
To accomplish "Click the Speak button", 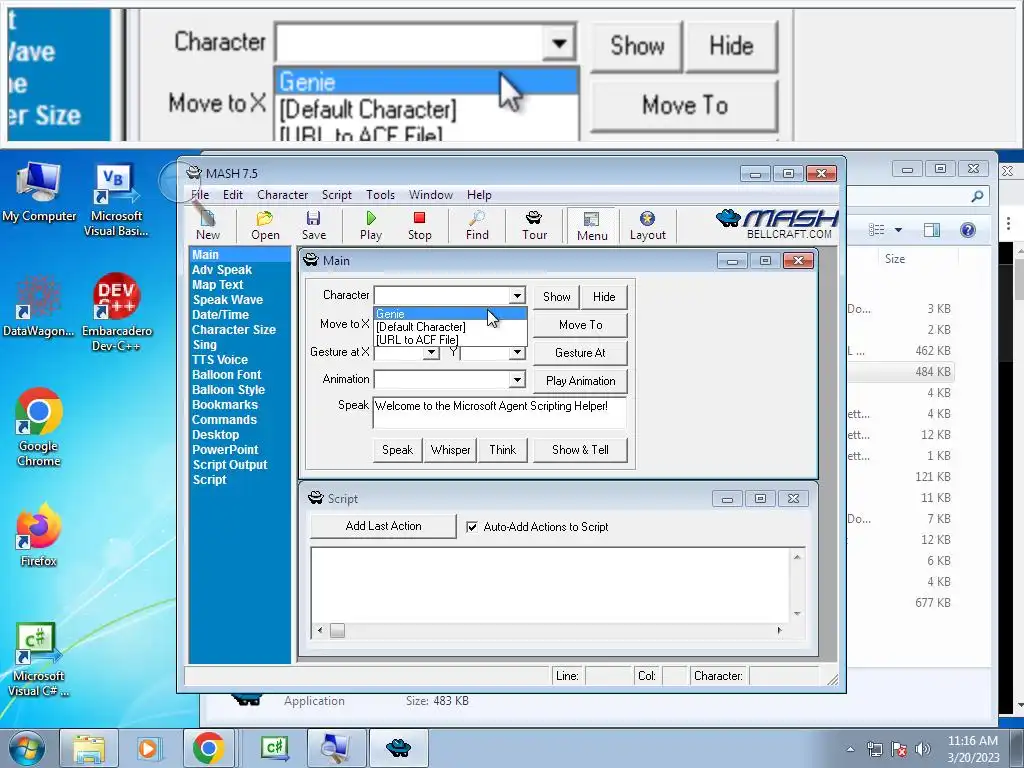I will coord(397,450).
